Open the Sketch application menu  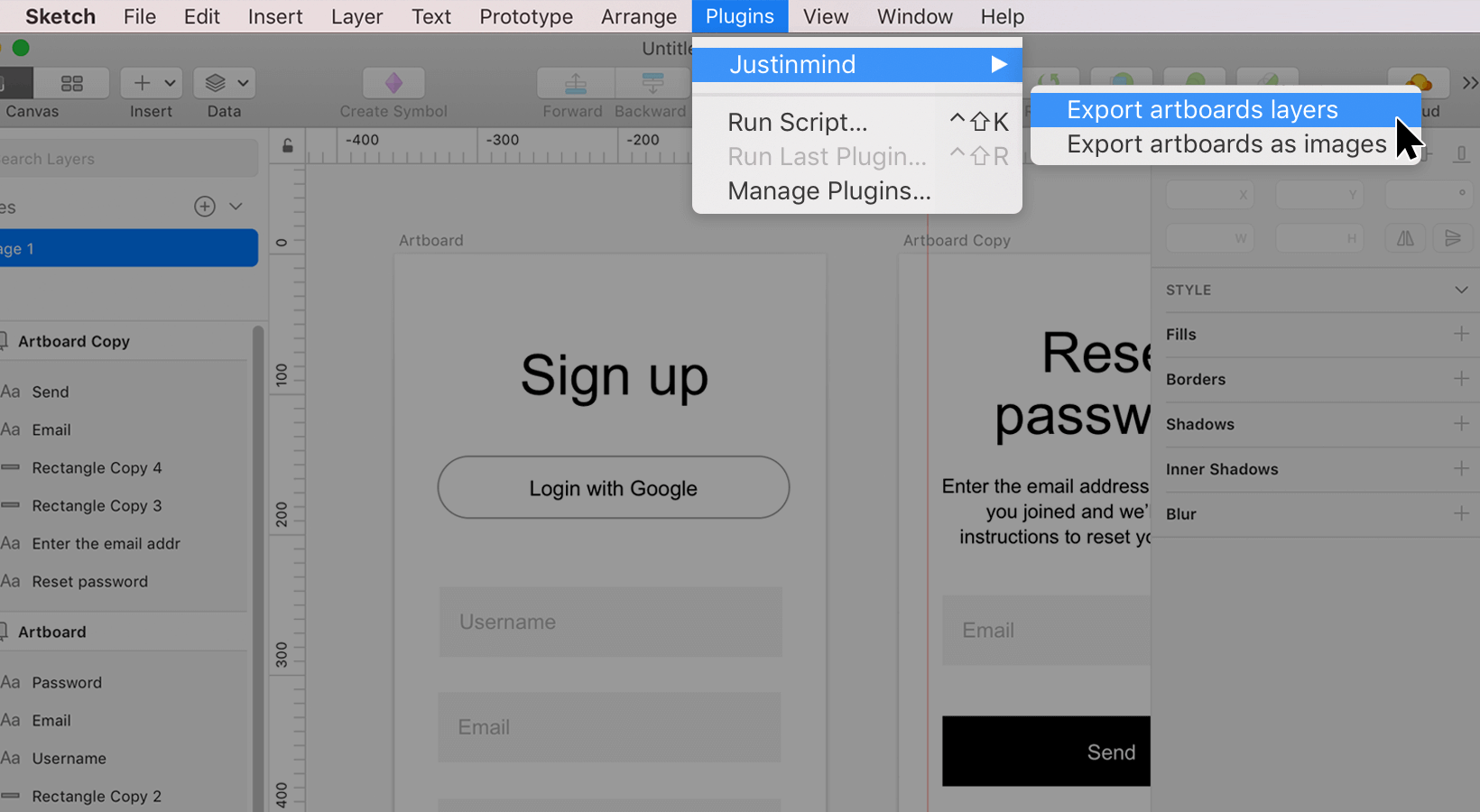pyautogui.click(x=60, y=16)
